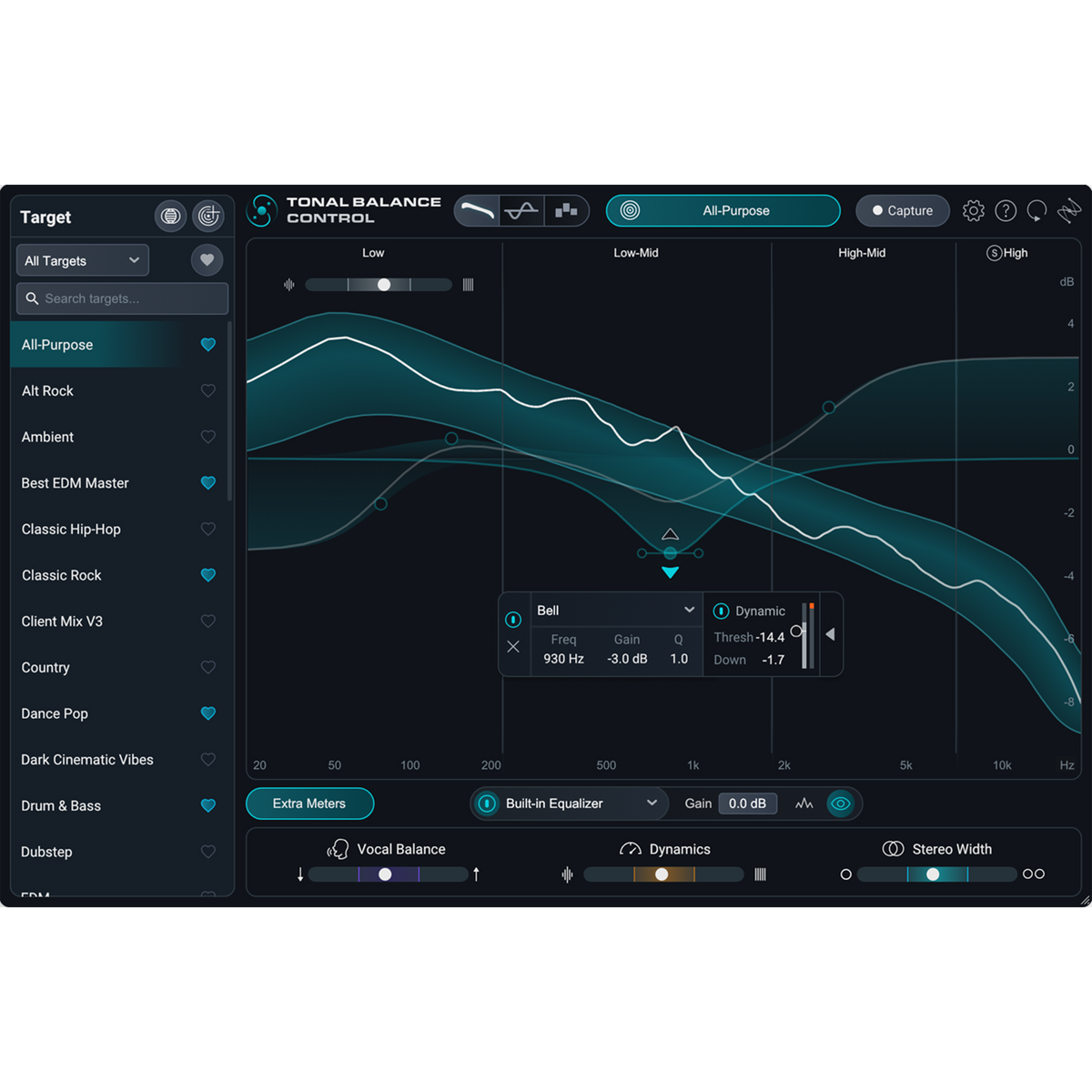
Task: Click the Capture button
Action: coord(903,211)
